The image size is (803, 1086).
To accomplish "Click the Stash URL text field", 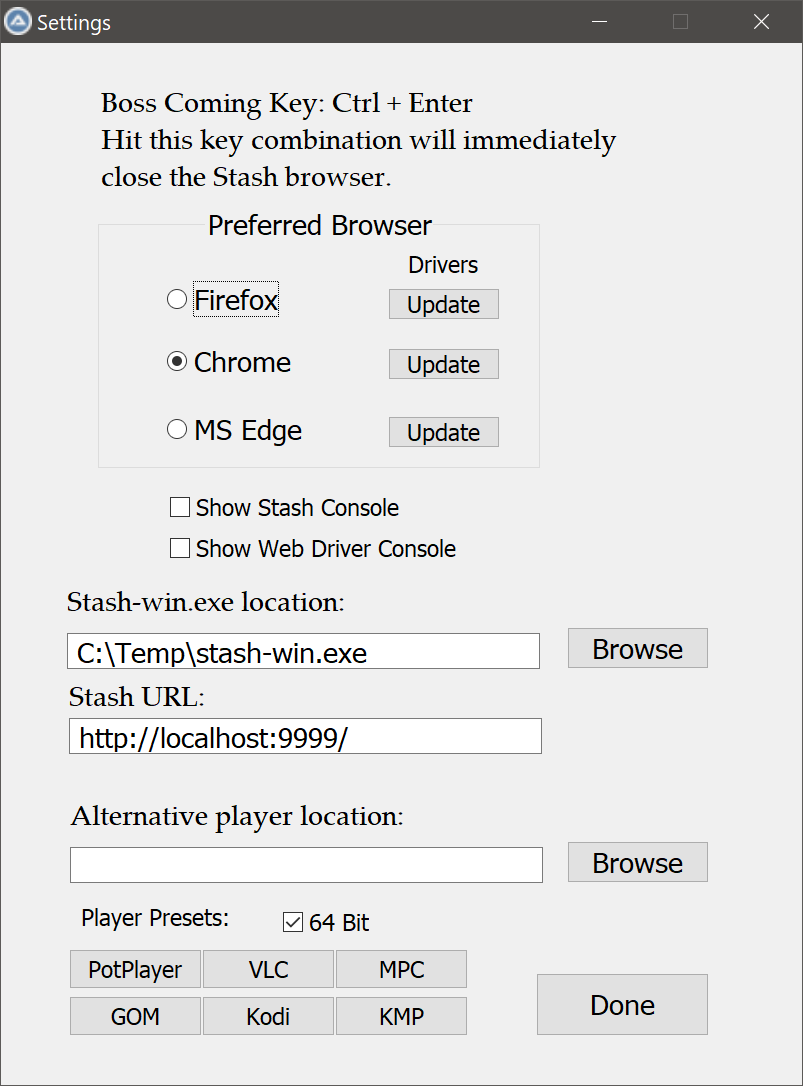I will (x=305, y=736).
